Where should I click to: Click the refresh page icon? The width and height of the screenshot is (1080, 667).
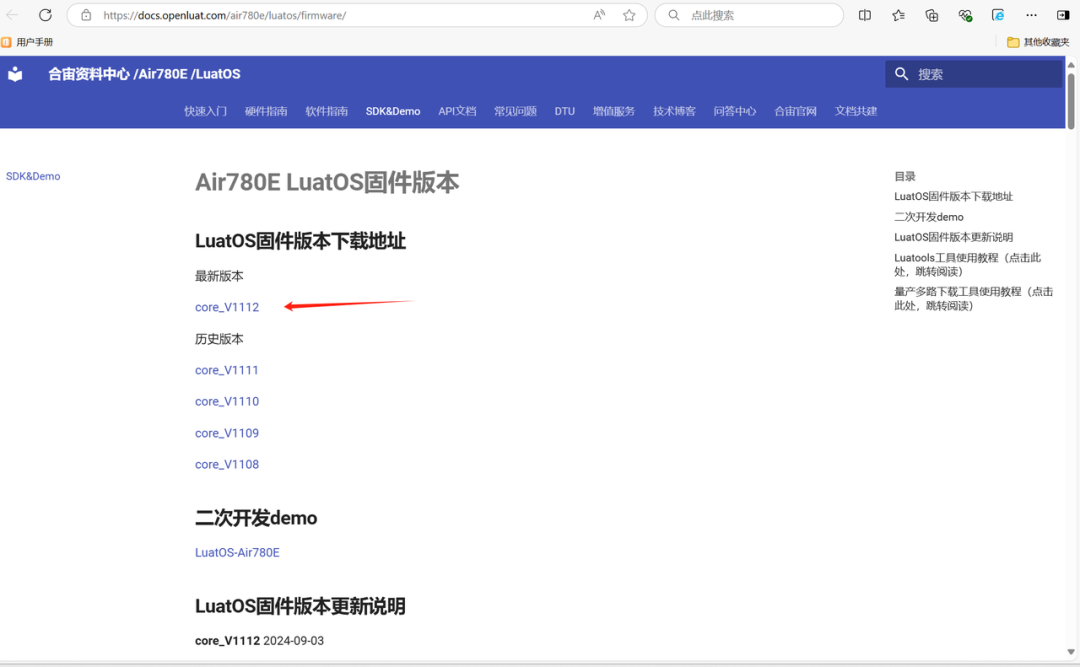pos(44,15)
